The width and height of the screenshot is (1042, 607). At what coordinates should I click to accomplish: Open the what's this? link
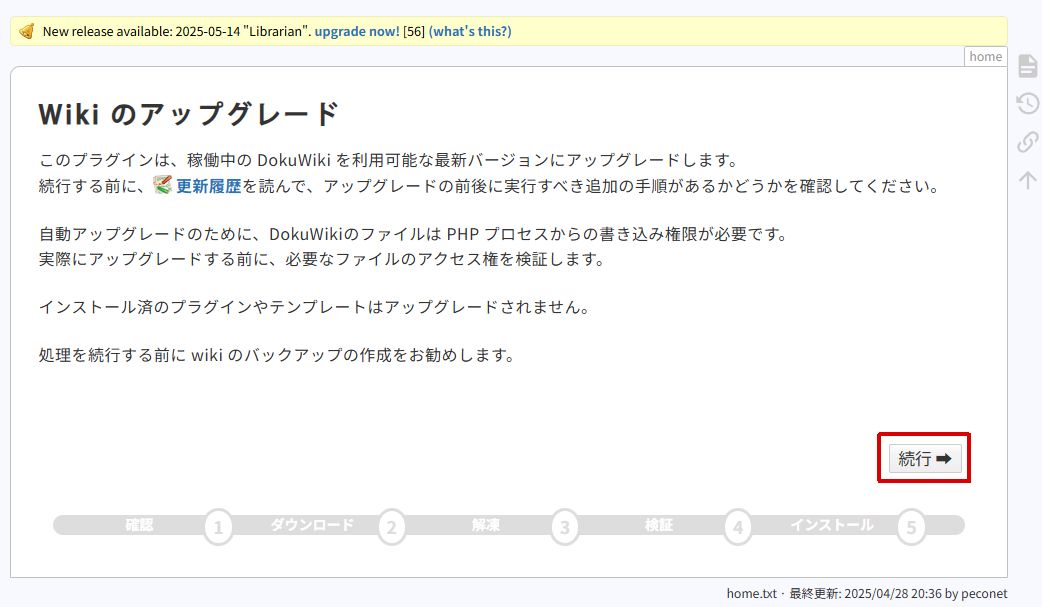pos(470,31)
